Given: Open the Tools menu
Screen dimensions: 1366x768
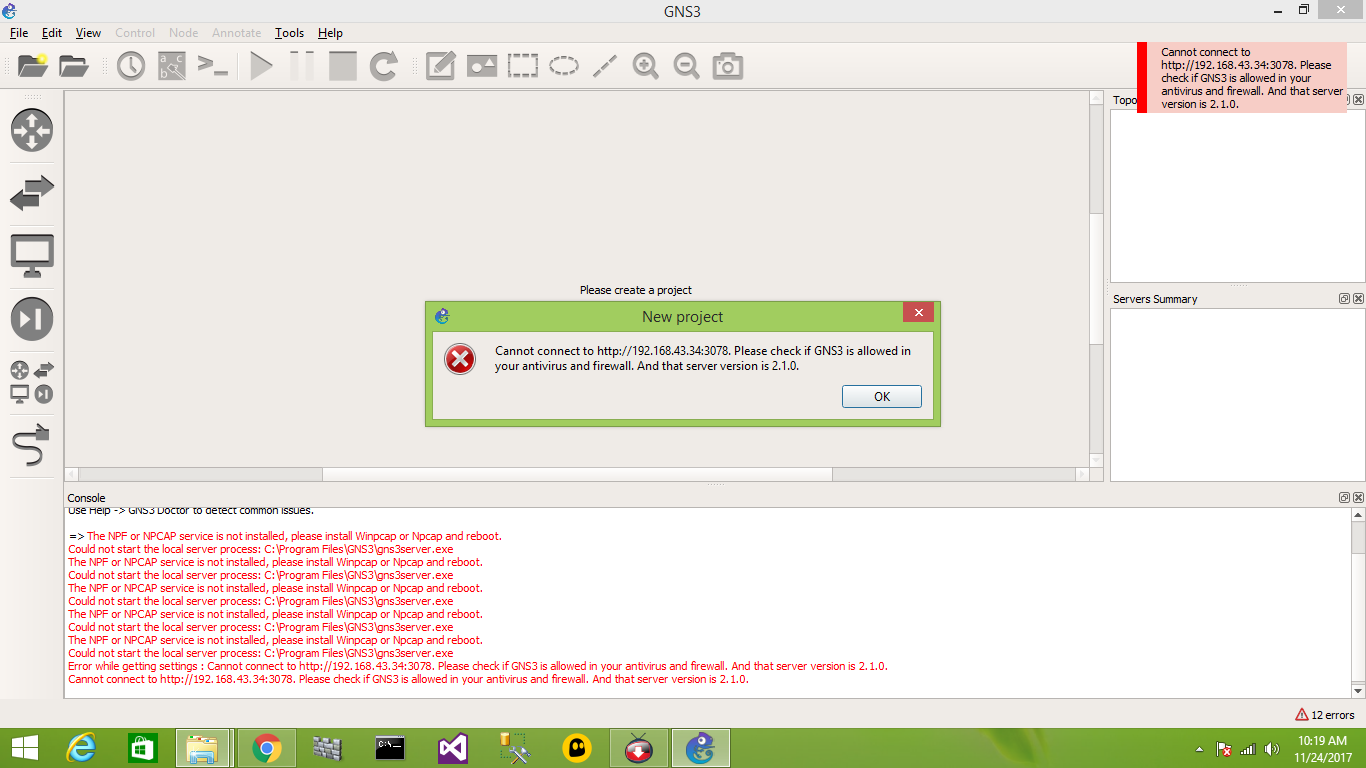Looking at the screenshot, I should [x=290, y=33].
